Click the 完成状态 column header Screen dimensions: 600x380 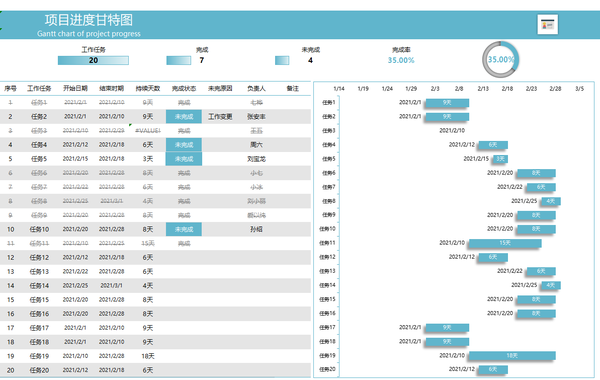click(184, 88)
